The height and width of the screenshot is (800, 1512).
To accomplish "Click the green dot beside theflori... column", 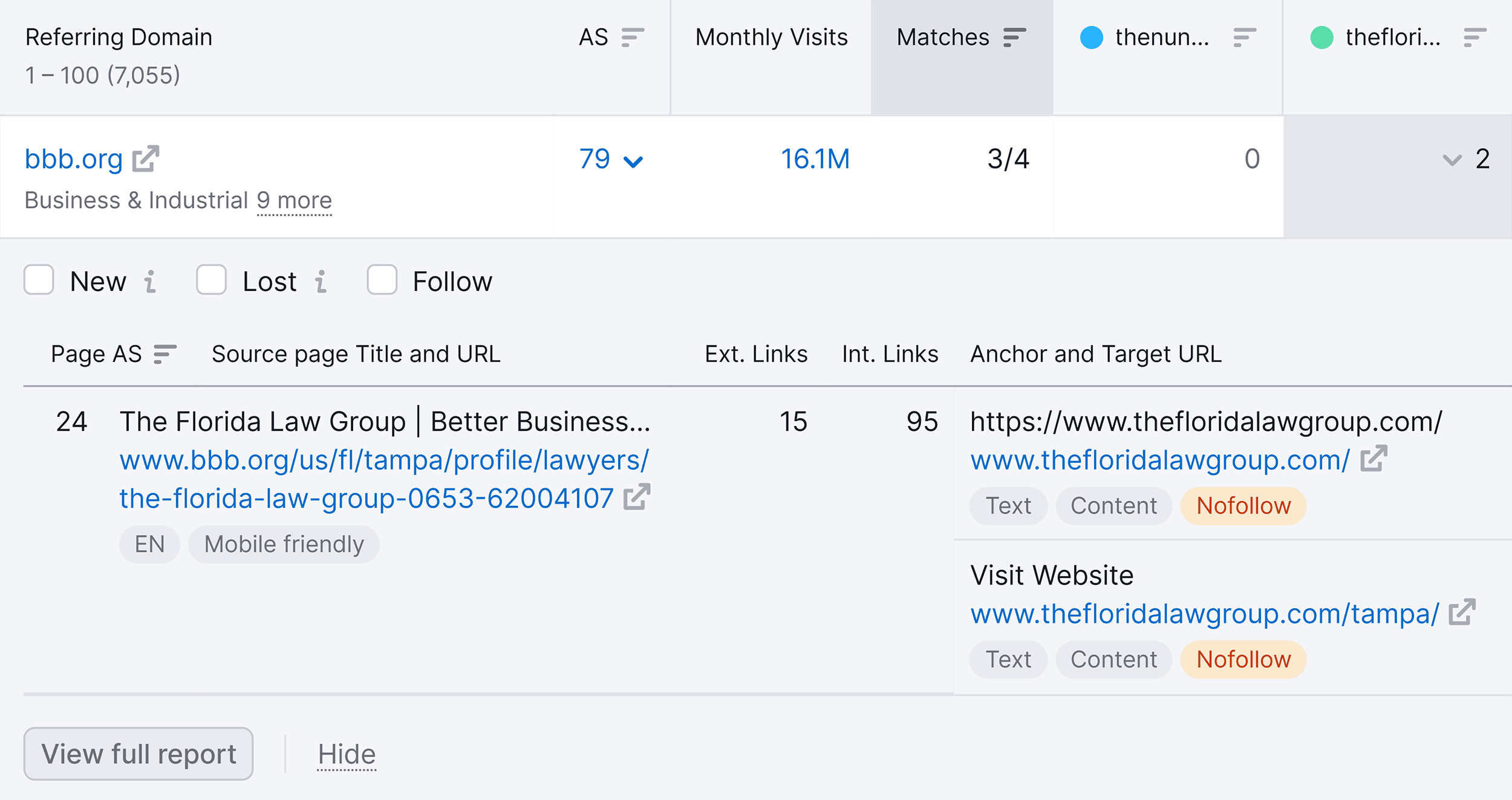I will click(x=1322, y=38).
